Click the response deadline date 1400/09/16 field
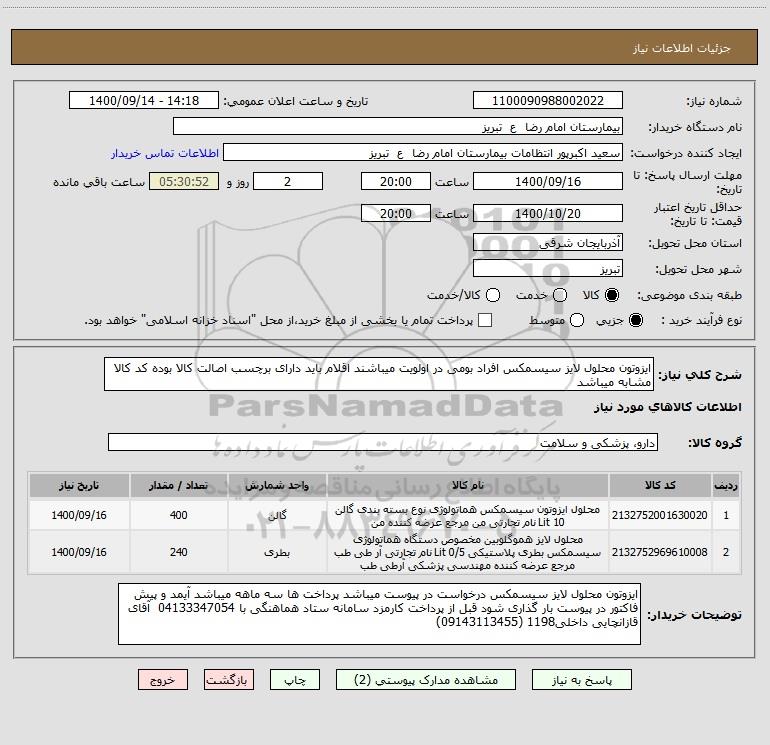This screenshot has width=770, height=745. click(x=548, y=181)
